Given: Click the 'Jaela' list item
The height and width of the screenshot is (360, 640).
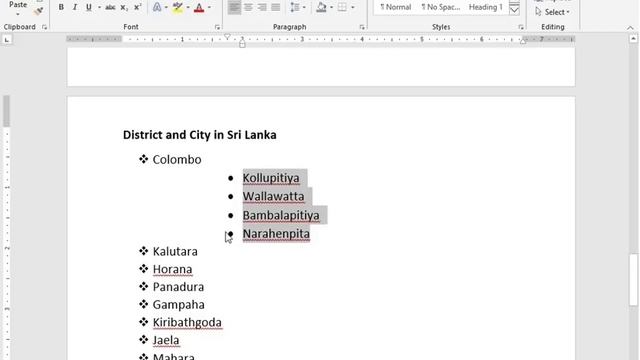Looking at the screenshot, I should pyautogui.click(x=166, y=340).
